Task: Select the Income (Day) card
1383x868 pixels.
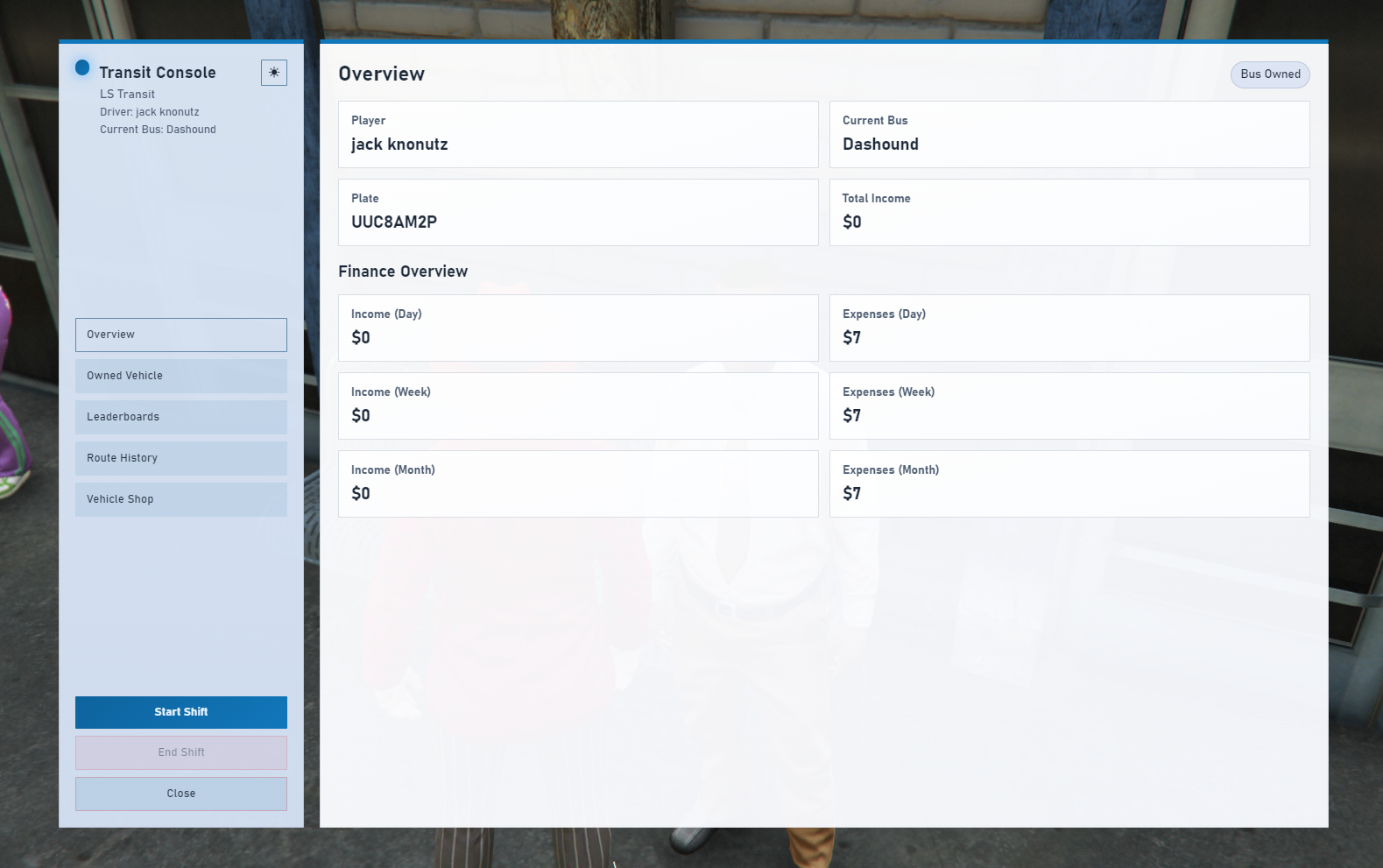Action: point(578,328)
